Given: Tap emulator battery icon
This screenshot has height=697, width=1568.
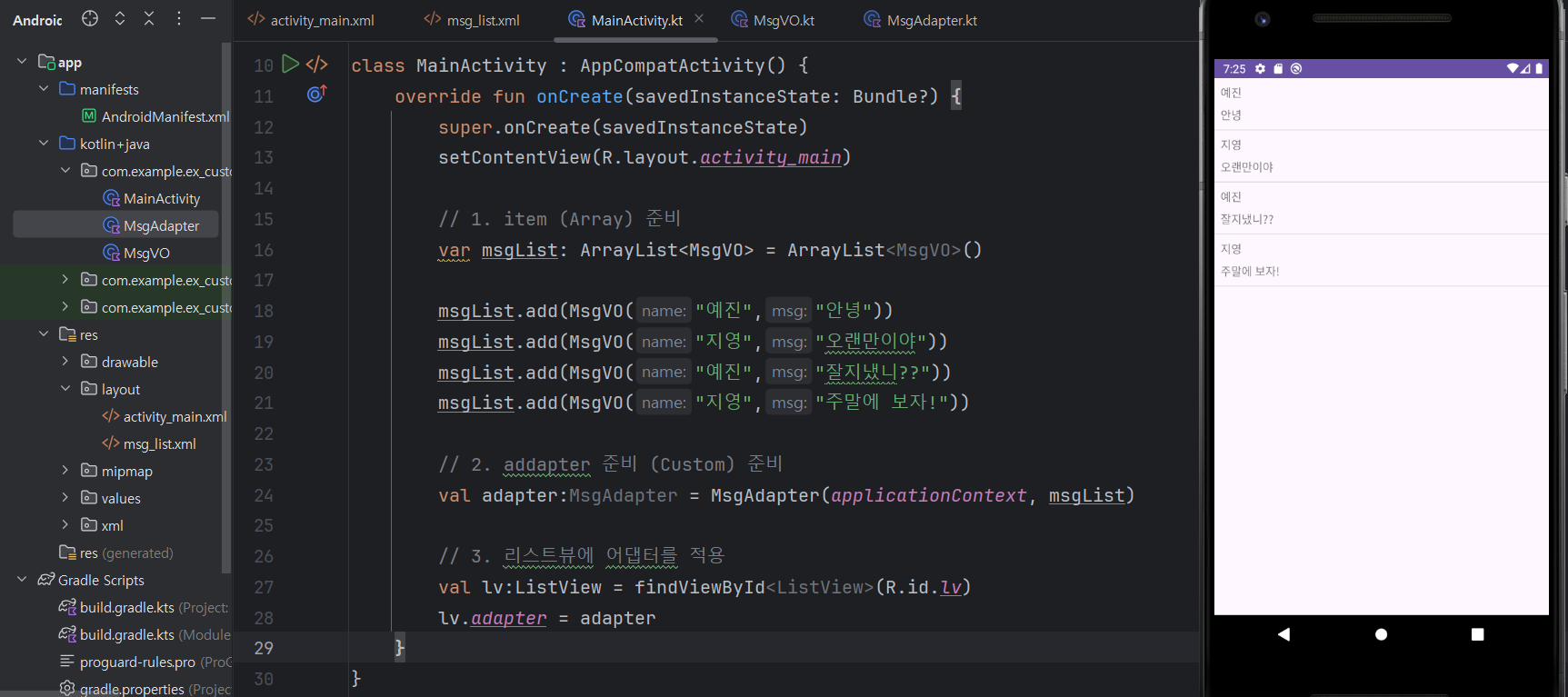Looking at the screenshot, I should (1539, 68).
